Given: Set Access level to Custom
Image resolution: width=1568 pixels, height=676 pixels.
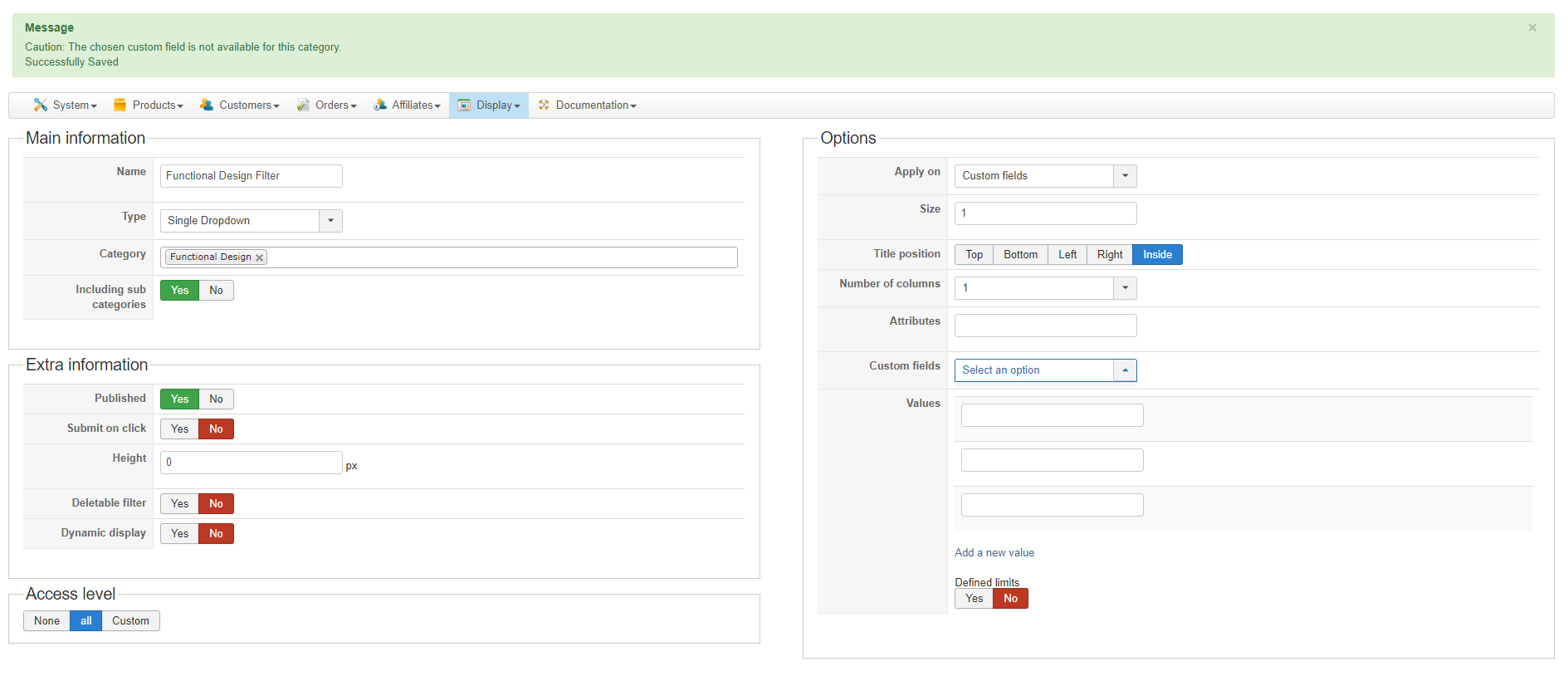Looking at the screenshot, I should tap(130, 620).
